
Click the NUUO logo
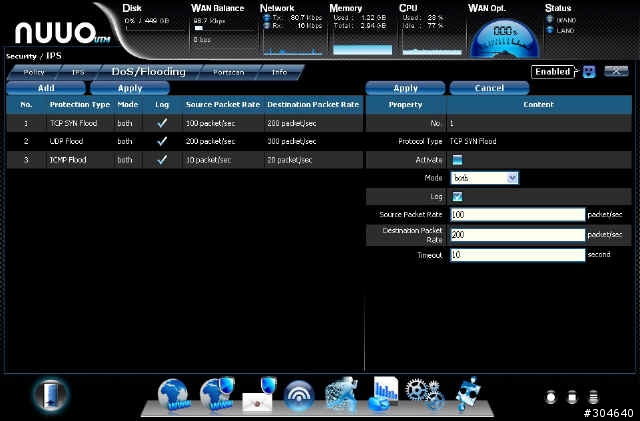pyautogui.click(x=61, y=33)
